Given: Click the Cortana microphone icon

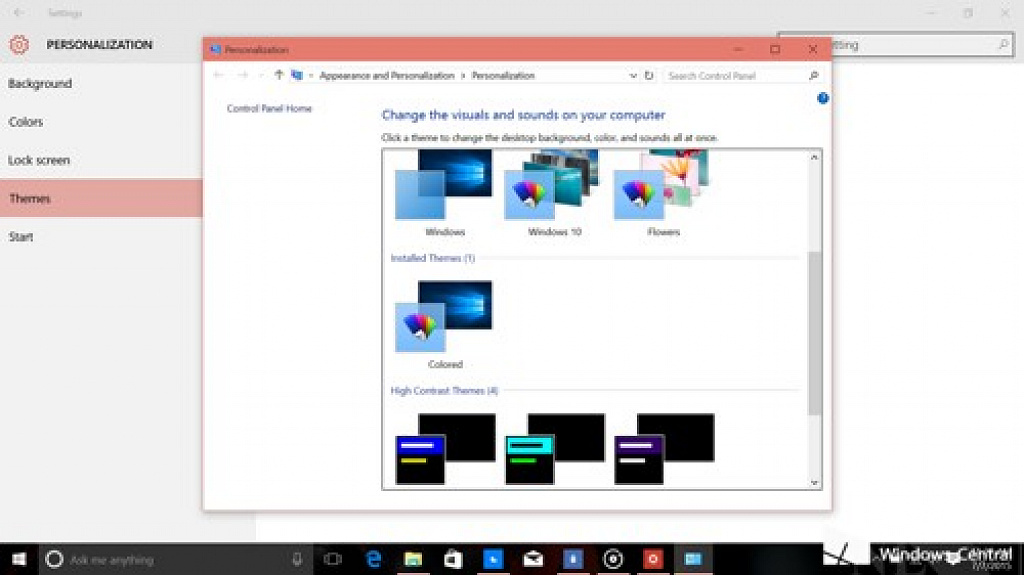Looking at the screenshot, I should 297,559.
